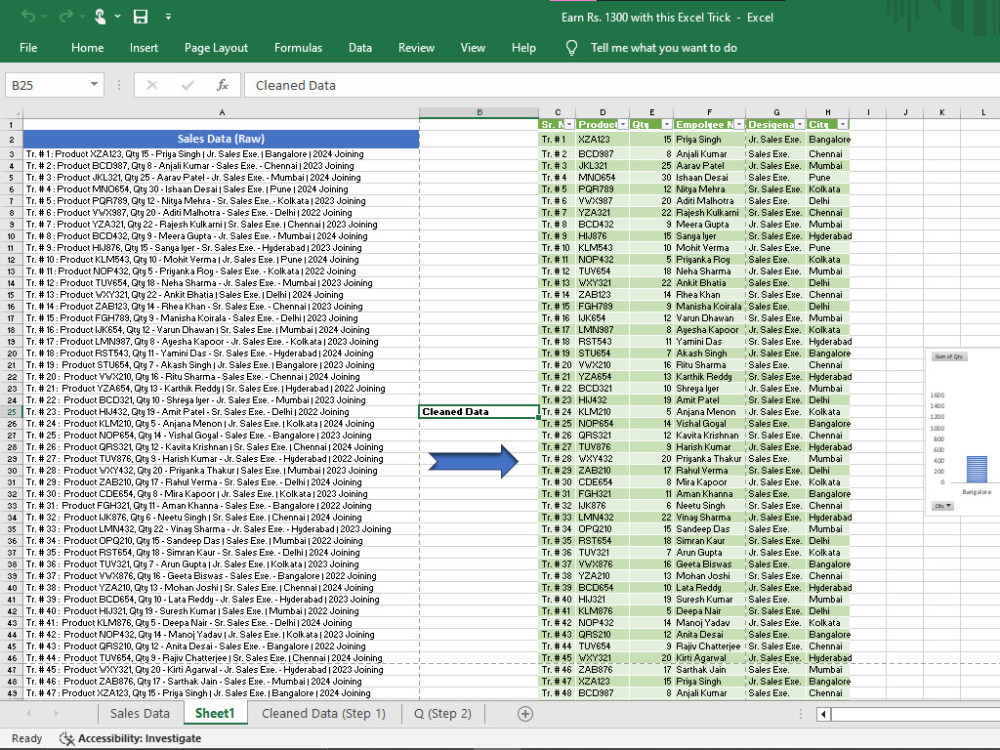Switch to the Home ribbon tab

[87, 48]
